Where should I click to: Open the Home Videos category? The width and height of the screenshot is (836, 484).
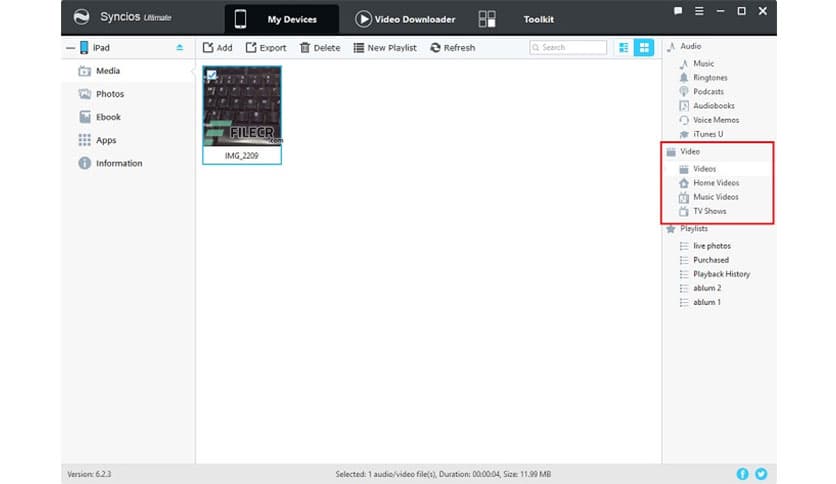717,183
